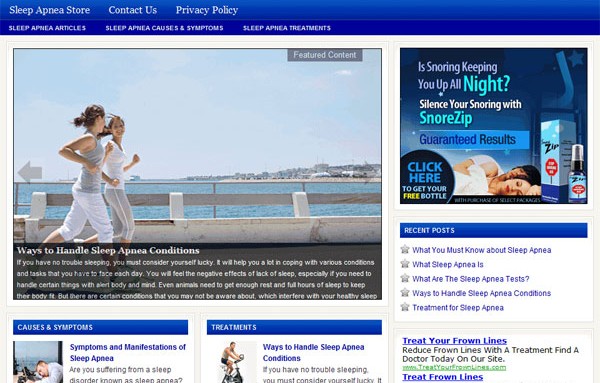Click the Featured Content label

(324, 55)
